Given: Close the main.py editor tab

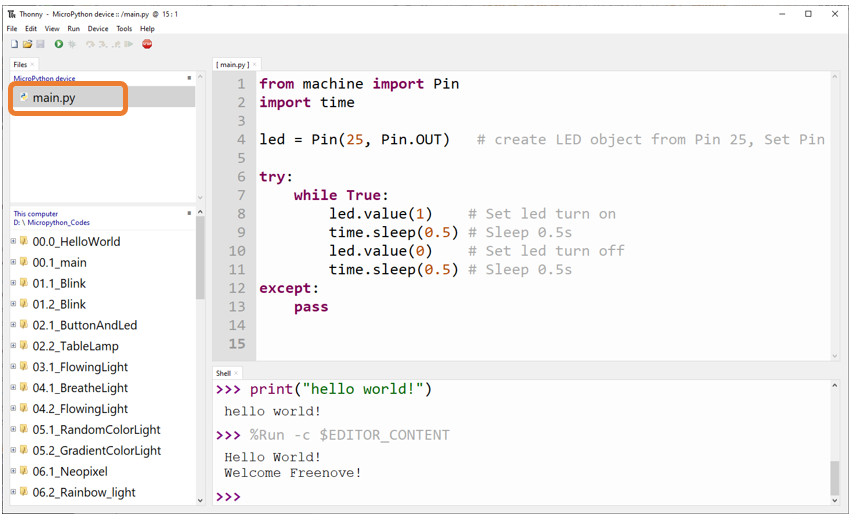Looking at the screenshot, I should (x=255, y=64).
